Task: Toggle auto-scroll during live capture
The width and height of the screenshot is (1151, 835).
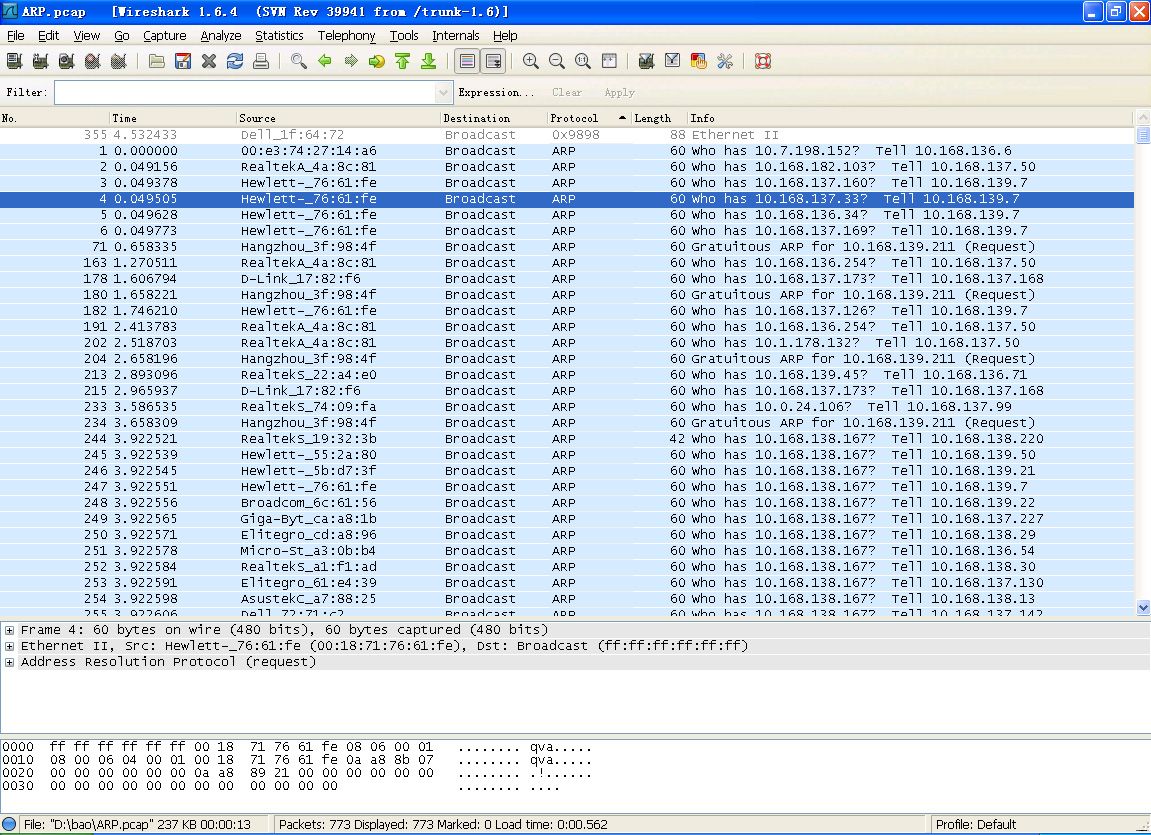Action: (x=493, y=61)
